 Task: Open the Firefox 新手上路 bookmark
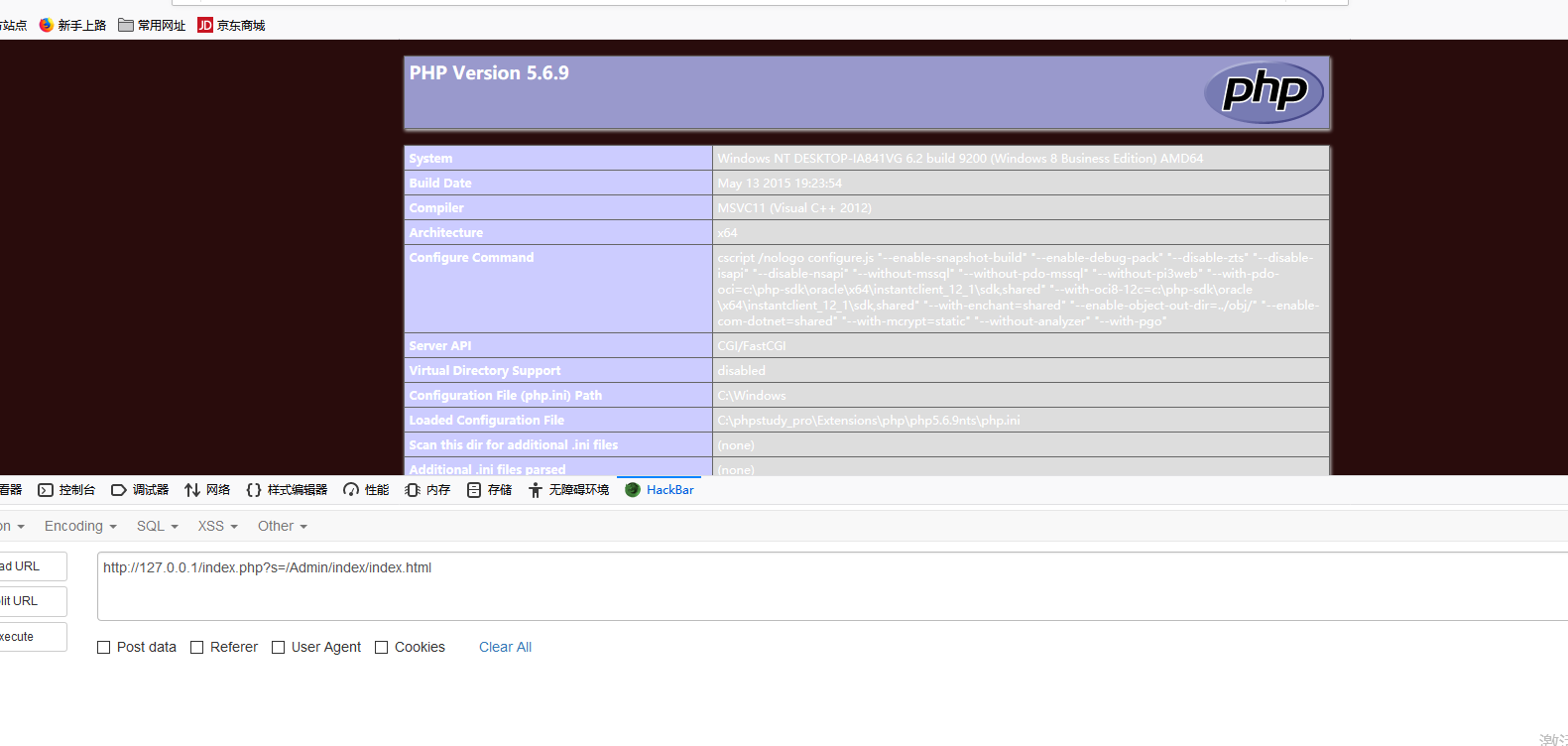(x=72, y=25)
